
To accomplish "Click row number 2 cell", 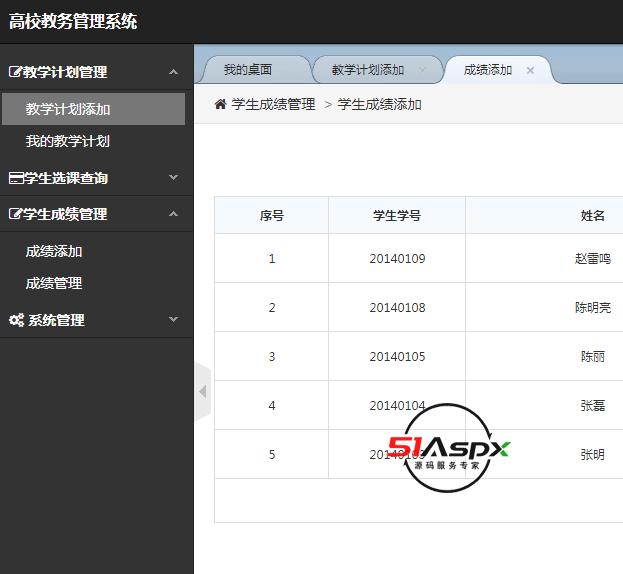I will coord(272,307).
